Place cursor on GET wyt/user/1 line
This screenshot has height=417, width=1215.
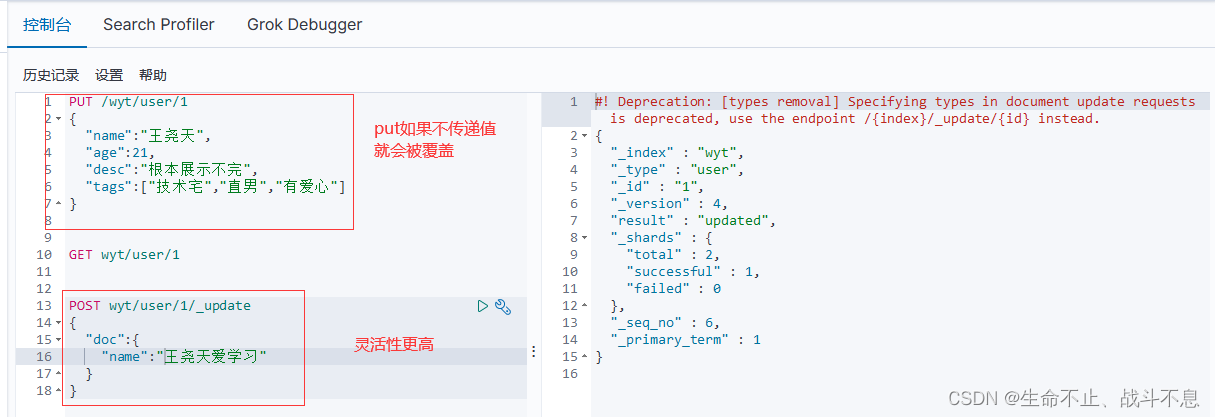124,255
